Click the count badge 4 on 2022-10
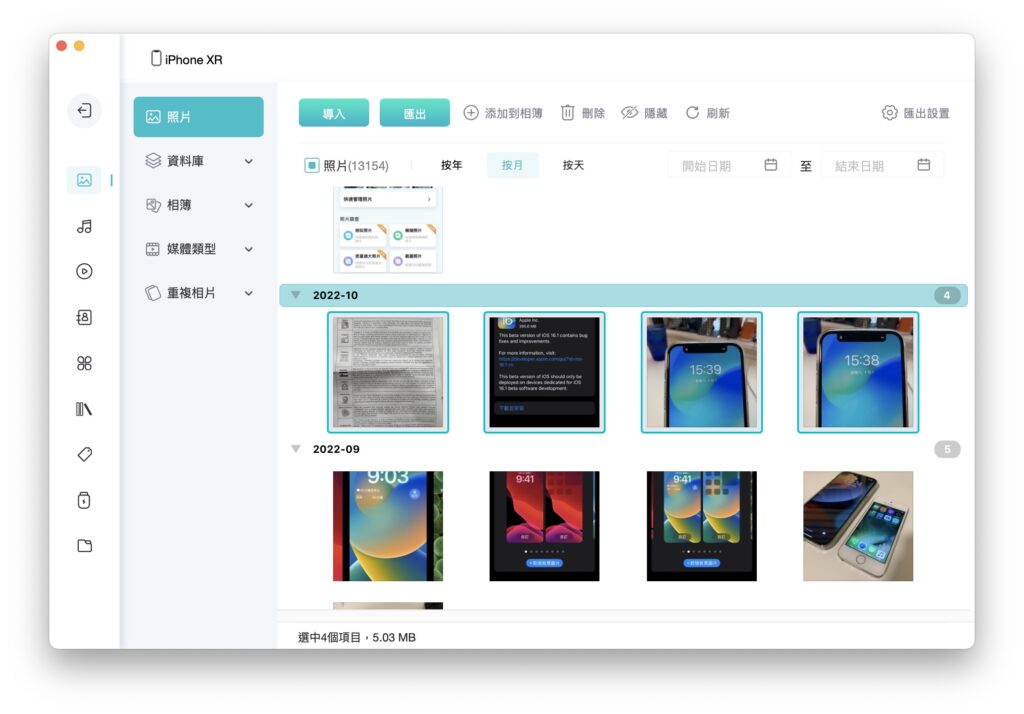Viewport: 1024px width, 714px height. coord(947,295)
